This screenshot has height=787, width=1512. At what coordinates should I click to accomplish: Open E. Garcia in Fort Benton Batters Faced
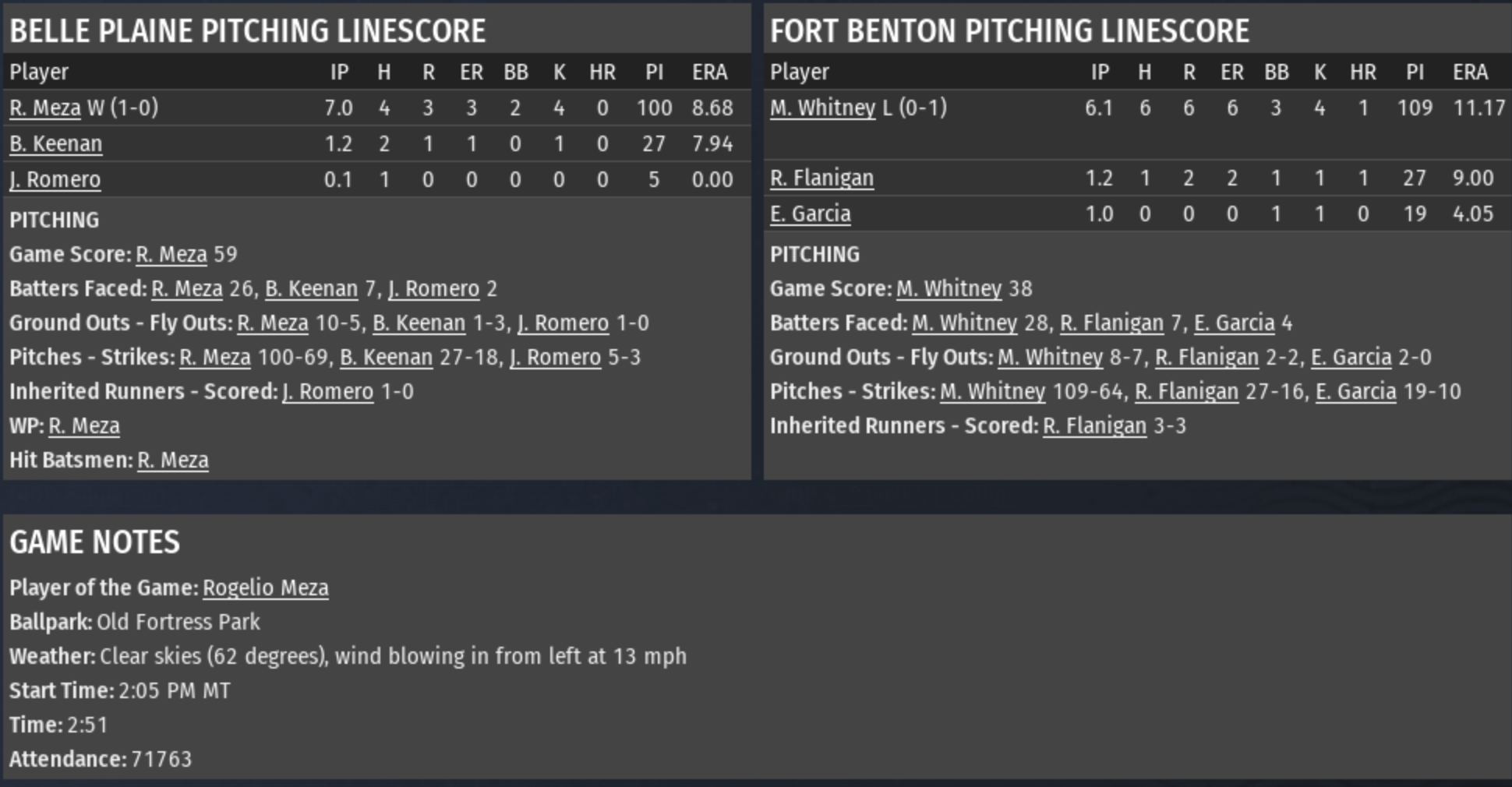[1234, 323]
